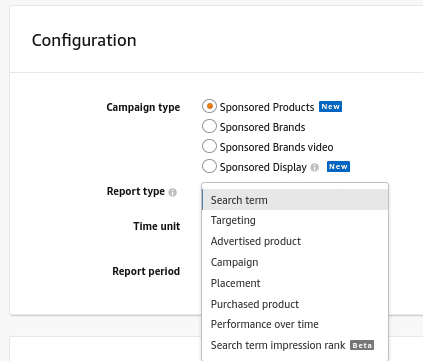Click the Beta badge on impression rank
The image size is (423, 361).
(x=362, y=345)
